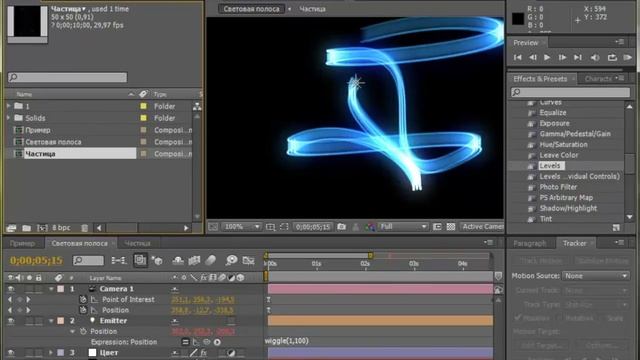Open the Motion Source dropdown
This screenshot has height=360, width=640.
596,276
